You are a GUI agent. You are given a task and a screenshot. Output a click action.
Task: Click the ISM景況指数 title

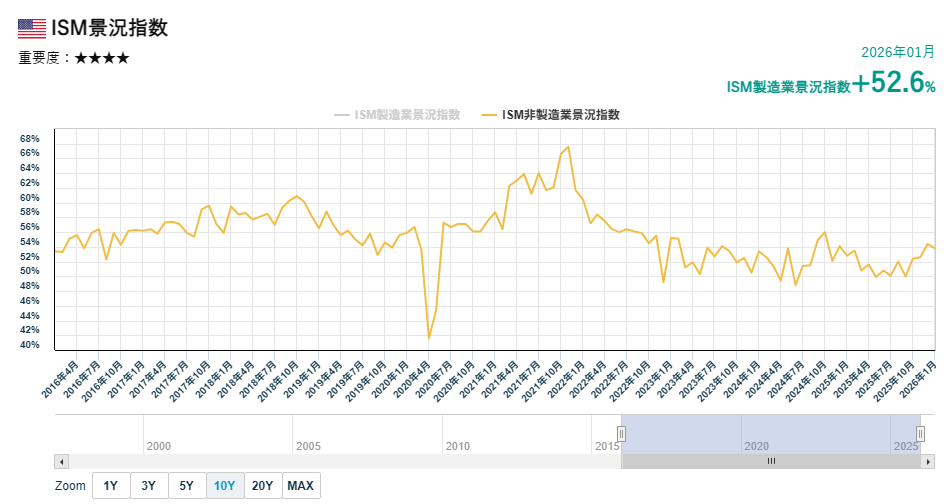109,28
